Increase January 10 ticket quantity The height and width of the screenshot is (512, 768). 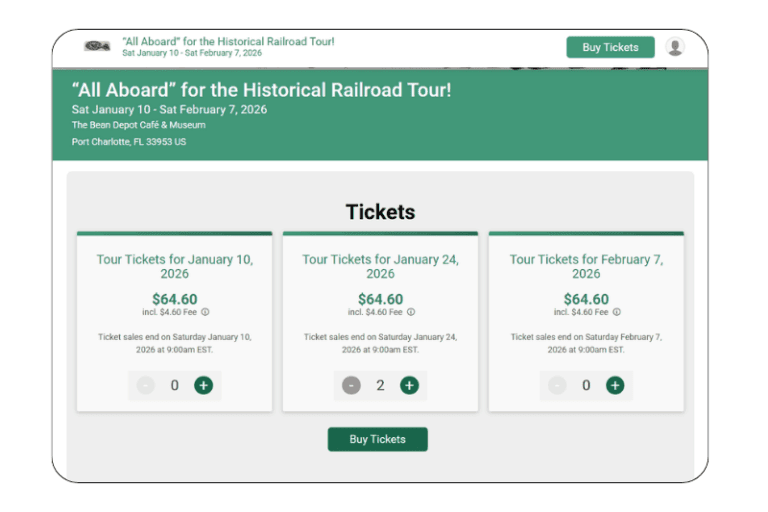click(203, 385)
